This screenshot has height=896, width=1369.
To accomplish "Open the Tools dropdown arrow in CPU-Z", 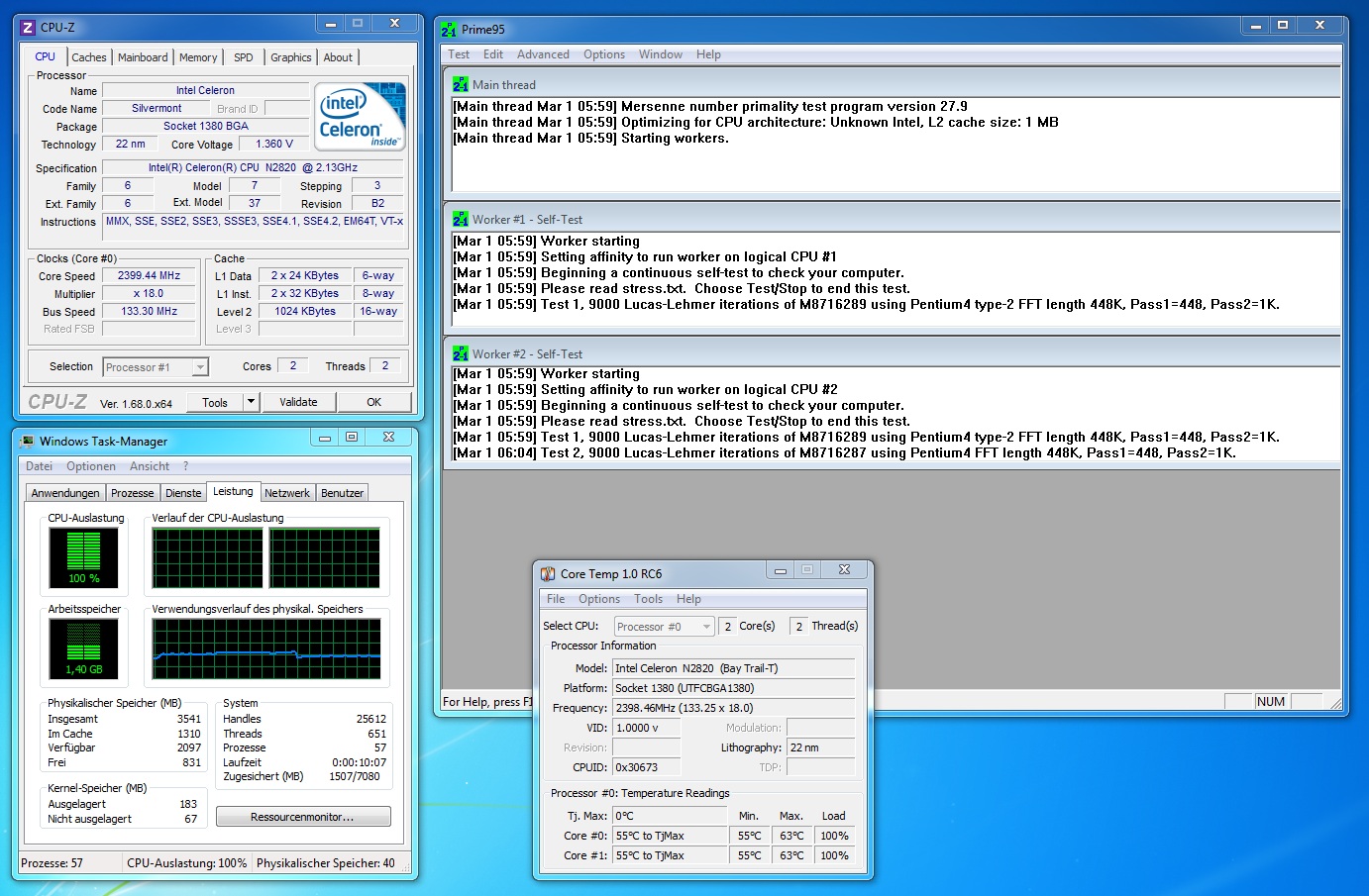I will tap(252, 402).
